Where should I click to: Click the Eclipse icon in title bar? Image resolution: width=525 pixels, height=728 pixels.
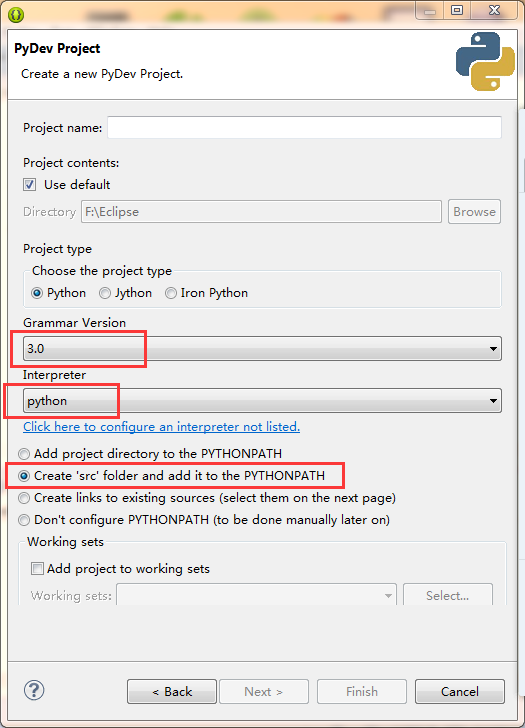point(16,15)
